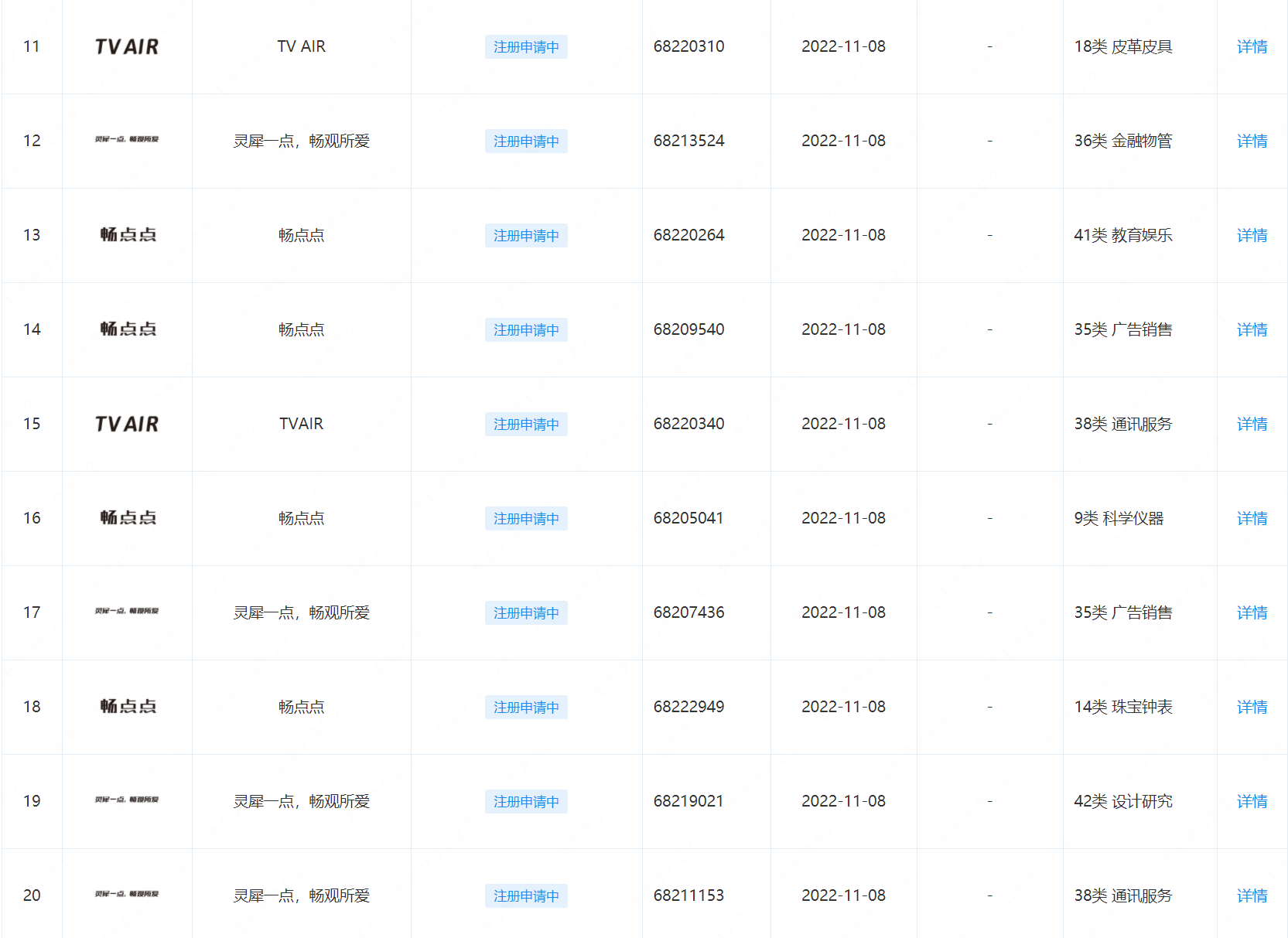Screen dimensions: 1288x938
Task: Click row number 12 cell
Action: pos(32,141)
